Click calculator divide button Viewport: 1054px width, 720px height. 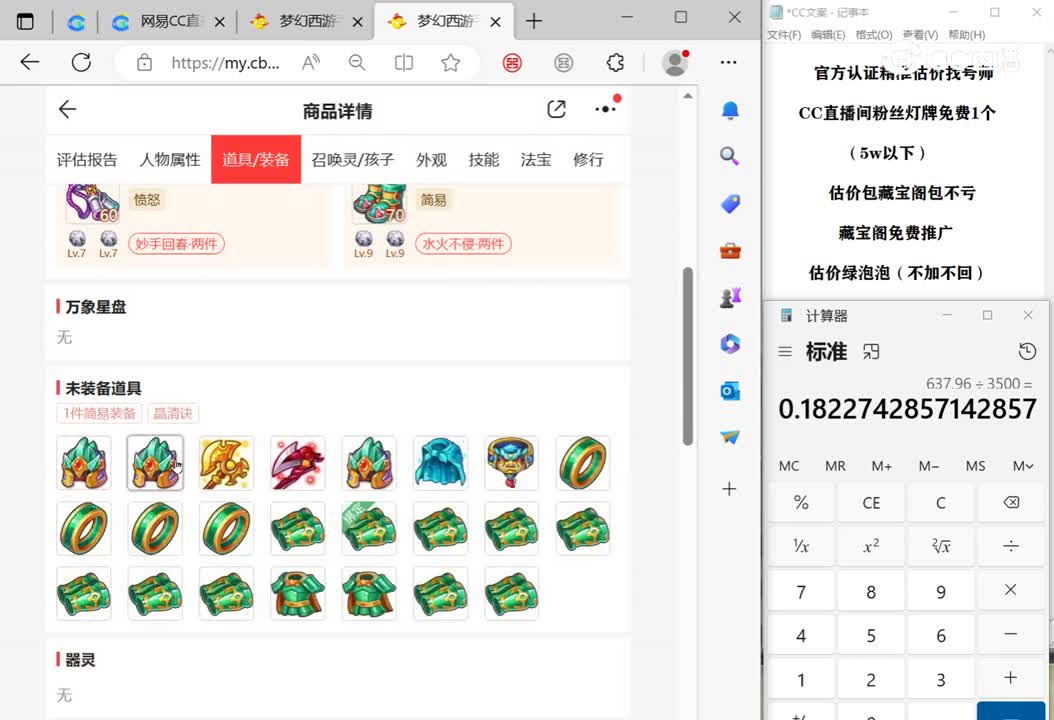pyautogui.click(x=1011, y=547)
